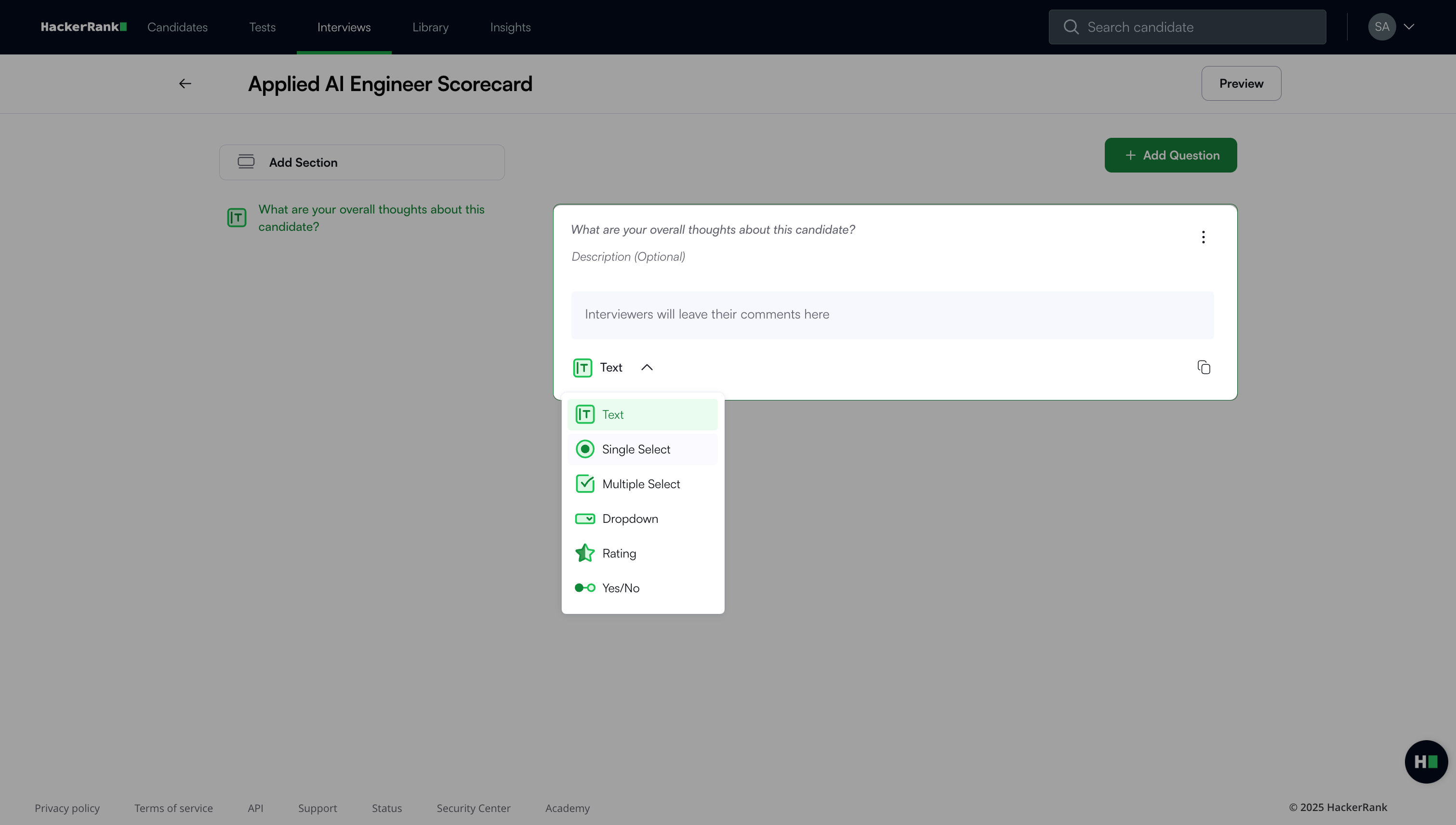
Task: Collapse the Text question type dropdown
Action: click(647, 367)
